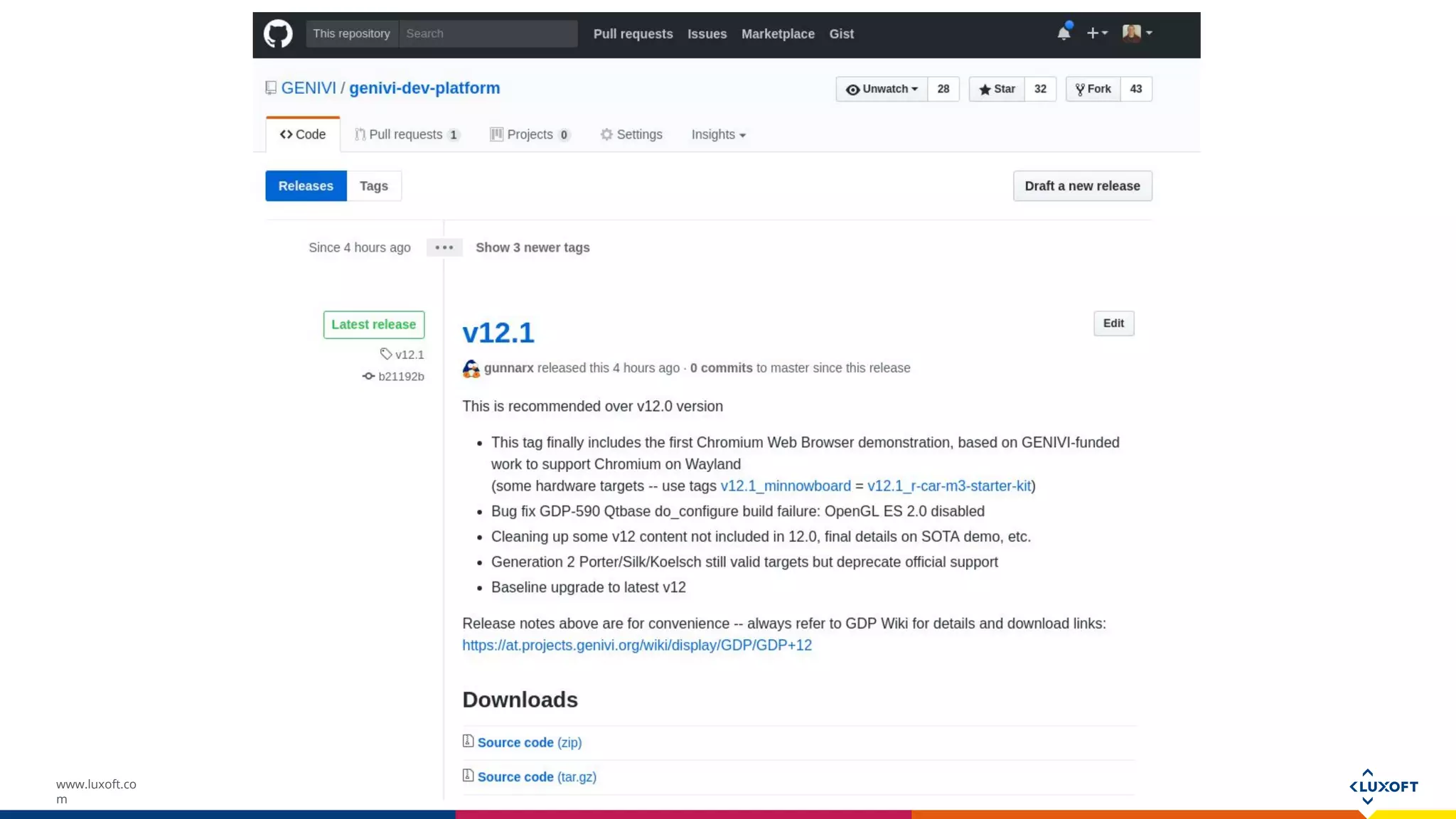Screen dimensions: 1456x819
Task: Focus the repository search field
Action: pos(488,33)
